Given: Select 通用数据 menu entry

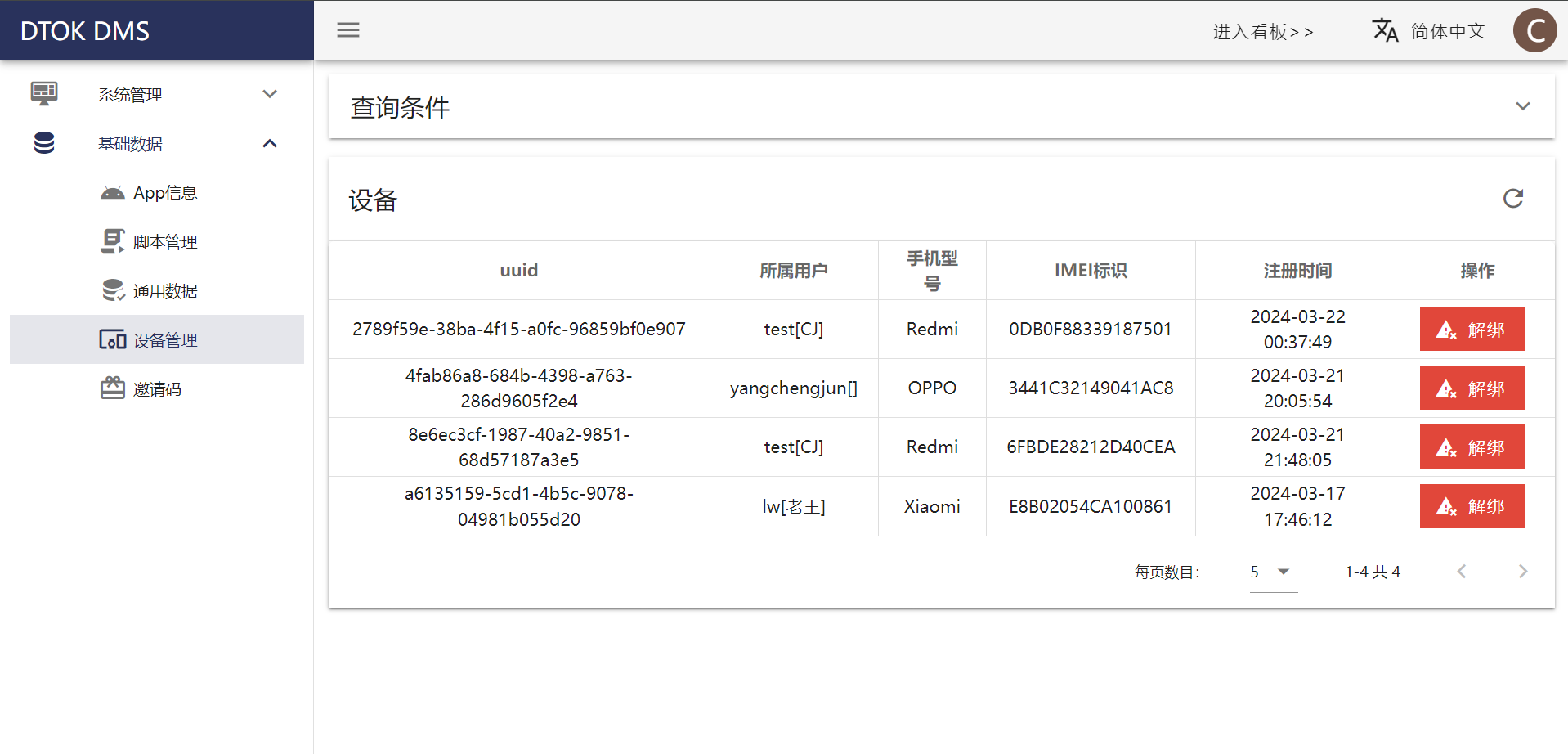Looking at the screenshot, I should (157, 290).
